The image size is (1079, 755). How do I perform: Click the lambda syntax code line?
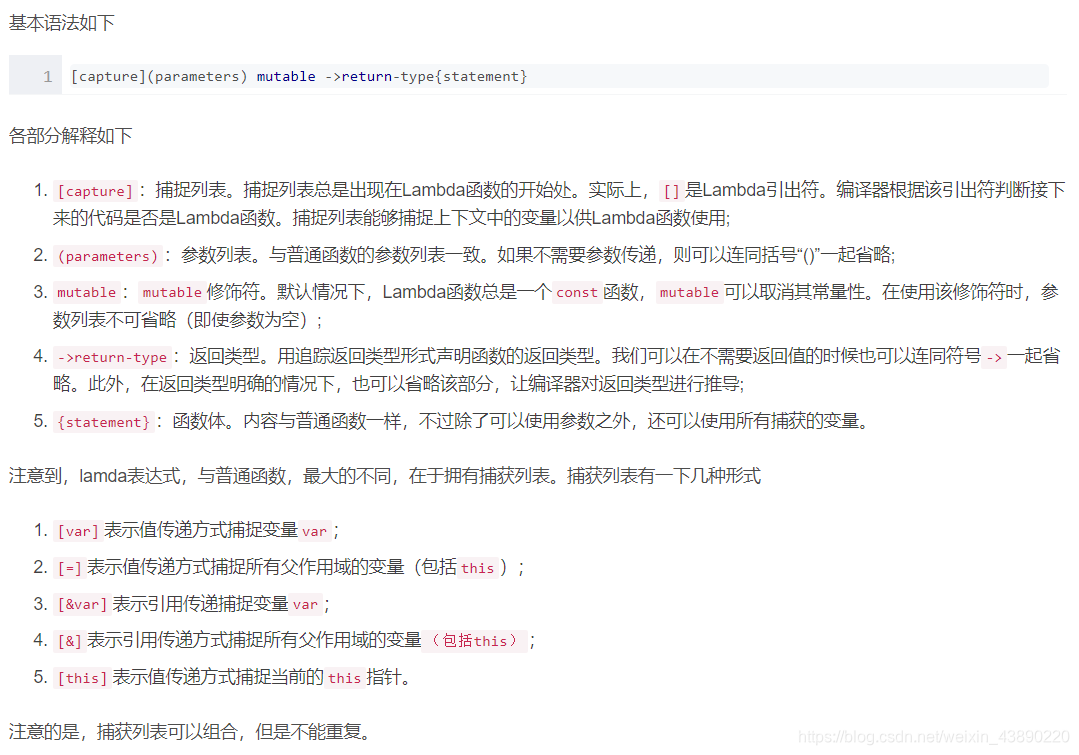point(299,76)
